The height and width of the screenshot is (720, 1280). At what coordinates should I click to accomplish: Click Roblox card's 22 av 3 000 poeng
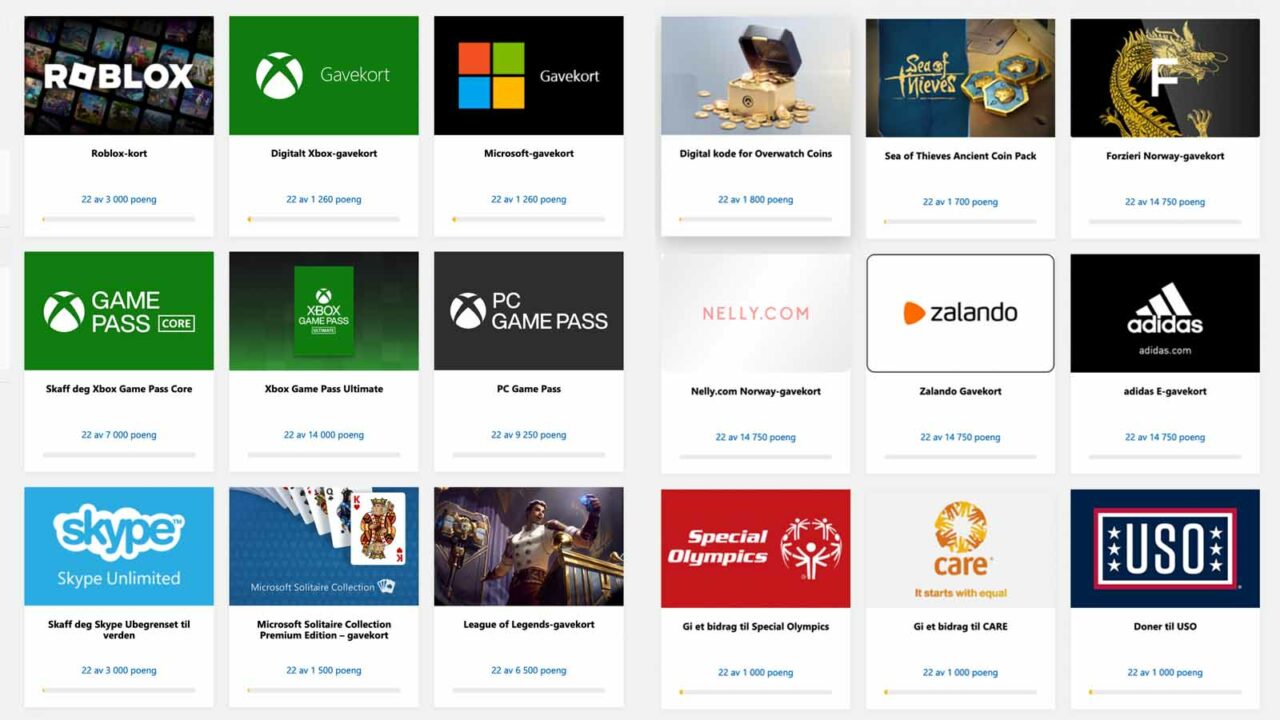tap(119, 200)
